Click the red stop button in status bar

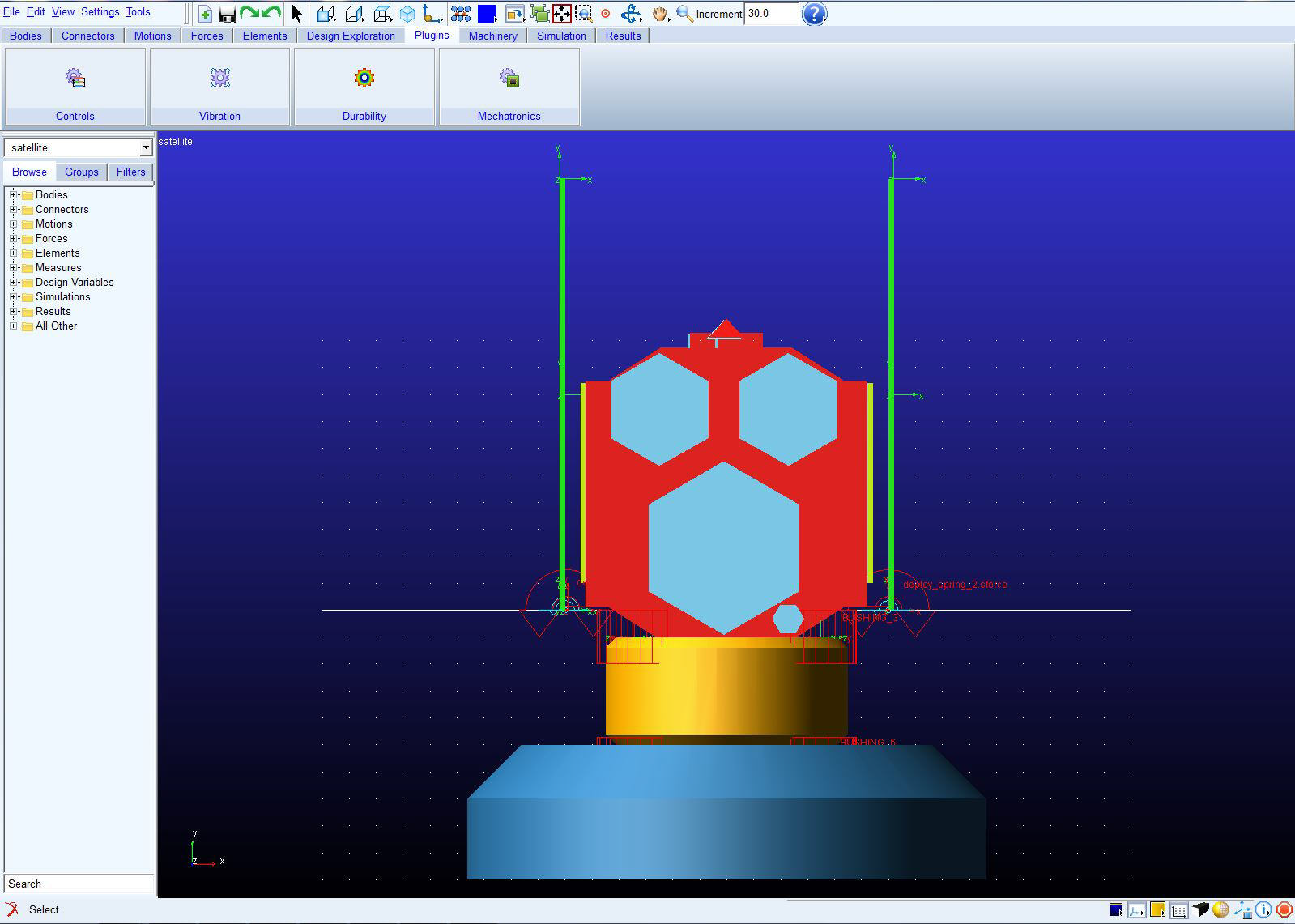coord(1284,910)
